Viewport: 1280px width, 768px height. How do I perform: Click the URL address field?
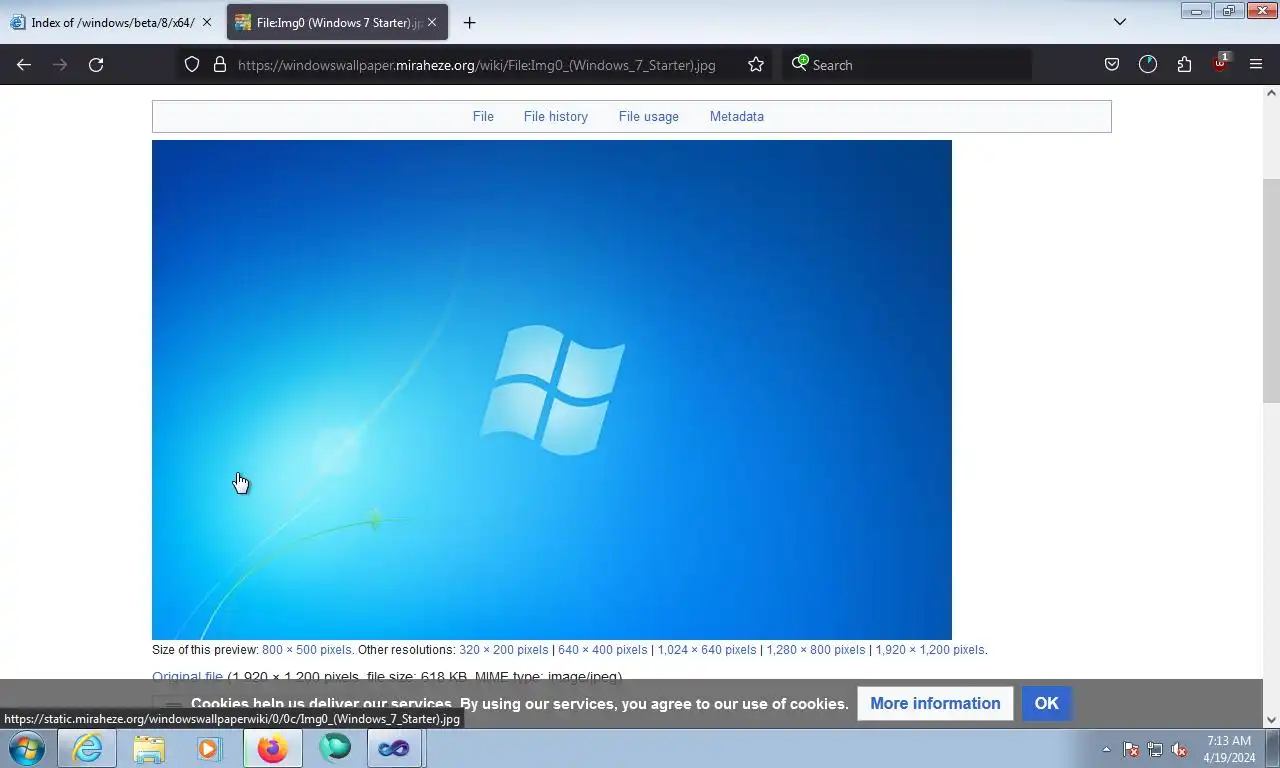pyautogui.click(x=477, y=65)
